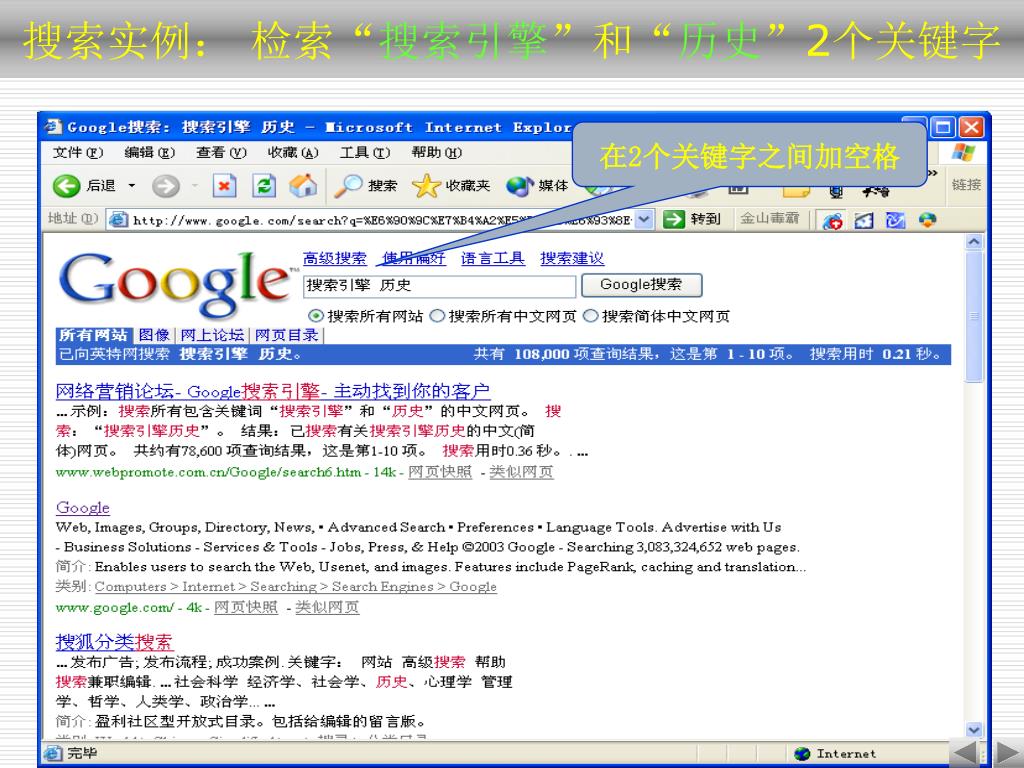Go to Home page icon
Screen dimensions: 1024x768
(303, 186)
